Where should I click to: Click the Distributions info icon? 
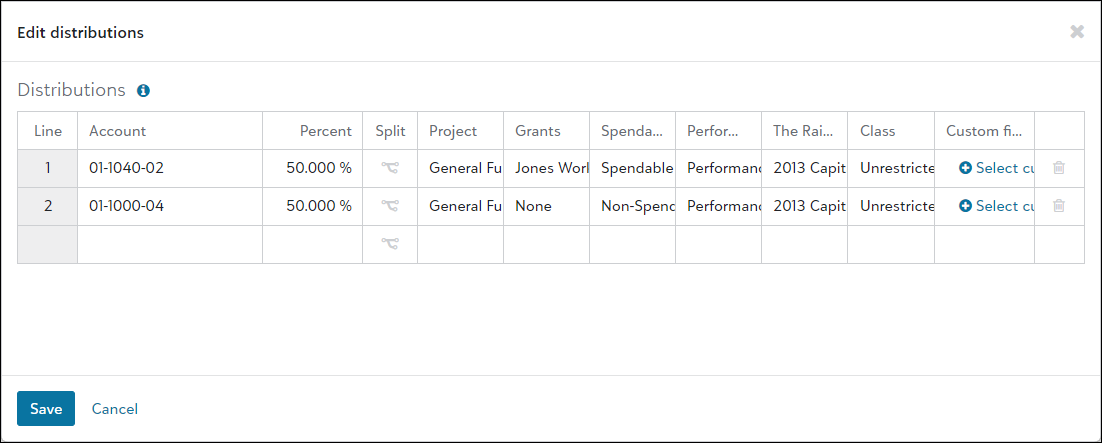coord(143,91)
